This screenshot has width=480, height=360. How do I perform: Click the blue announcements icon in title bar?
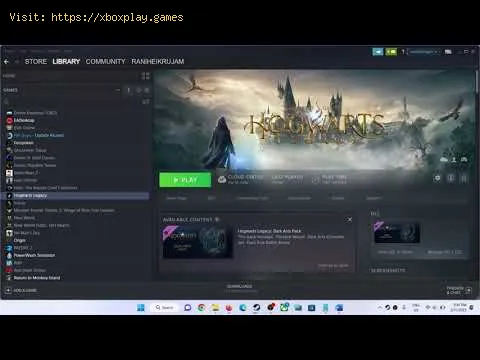[x=378, y=52]
